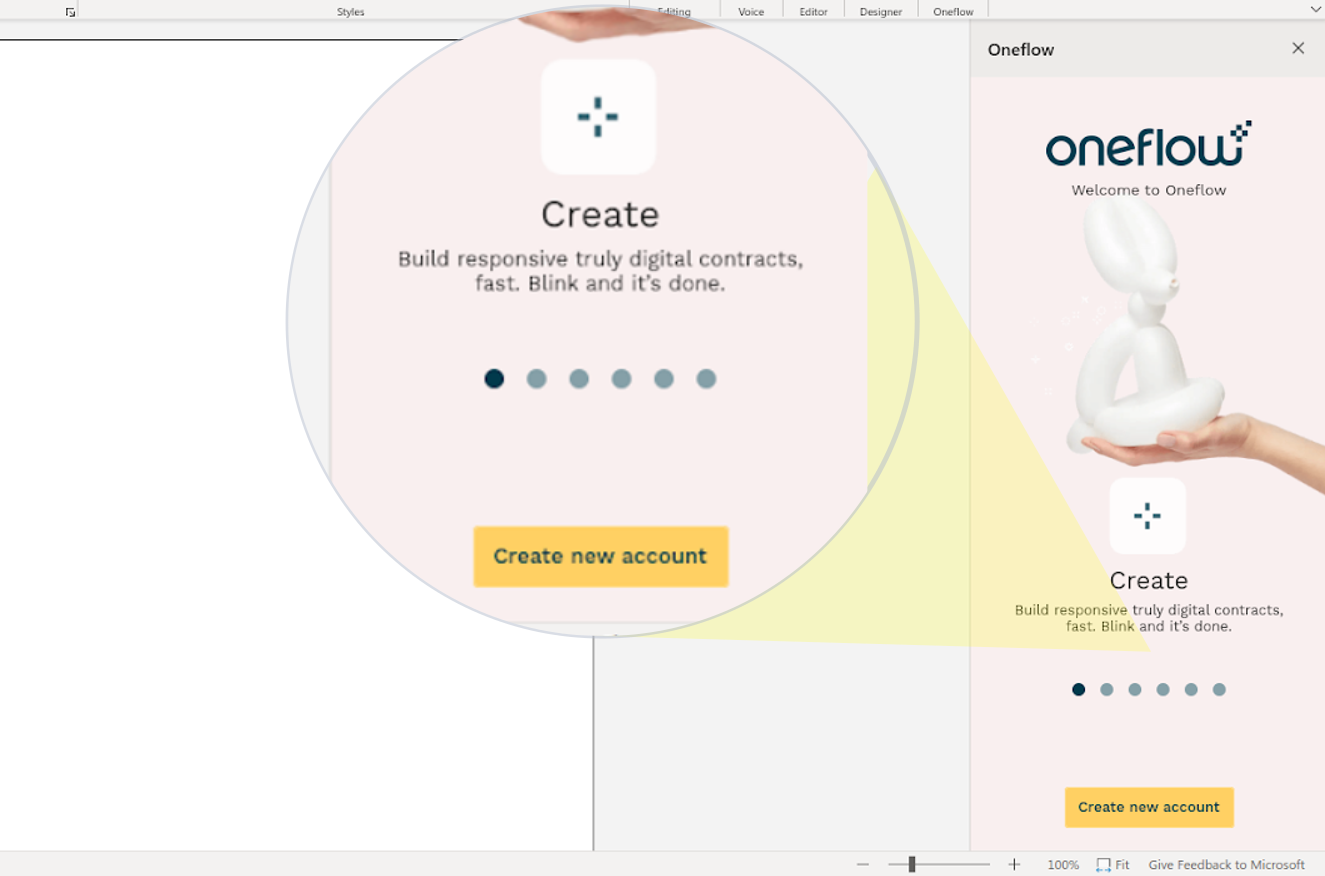1325x876 pixels.
Task: Click the Editor ribbon group label
Action: (x=813, y=12)
